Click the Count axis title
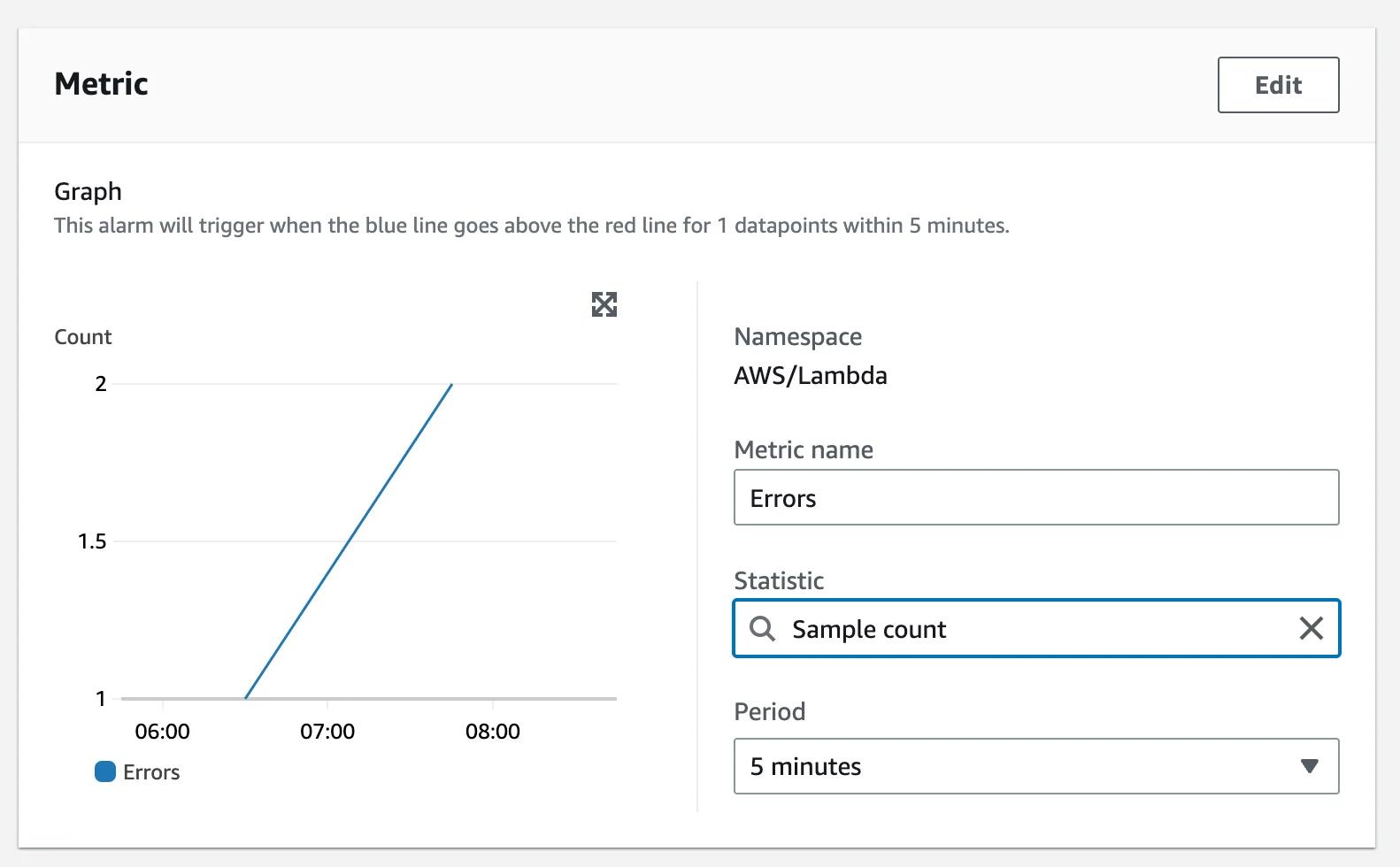Screen dimensions: 1400x867 point(83,337)
